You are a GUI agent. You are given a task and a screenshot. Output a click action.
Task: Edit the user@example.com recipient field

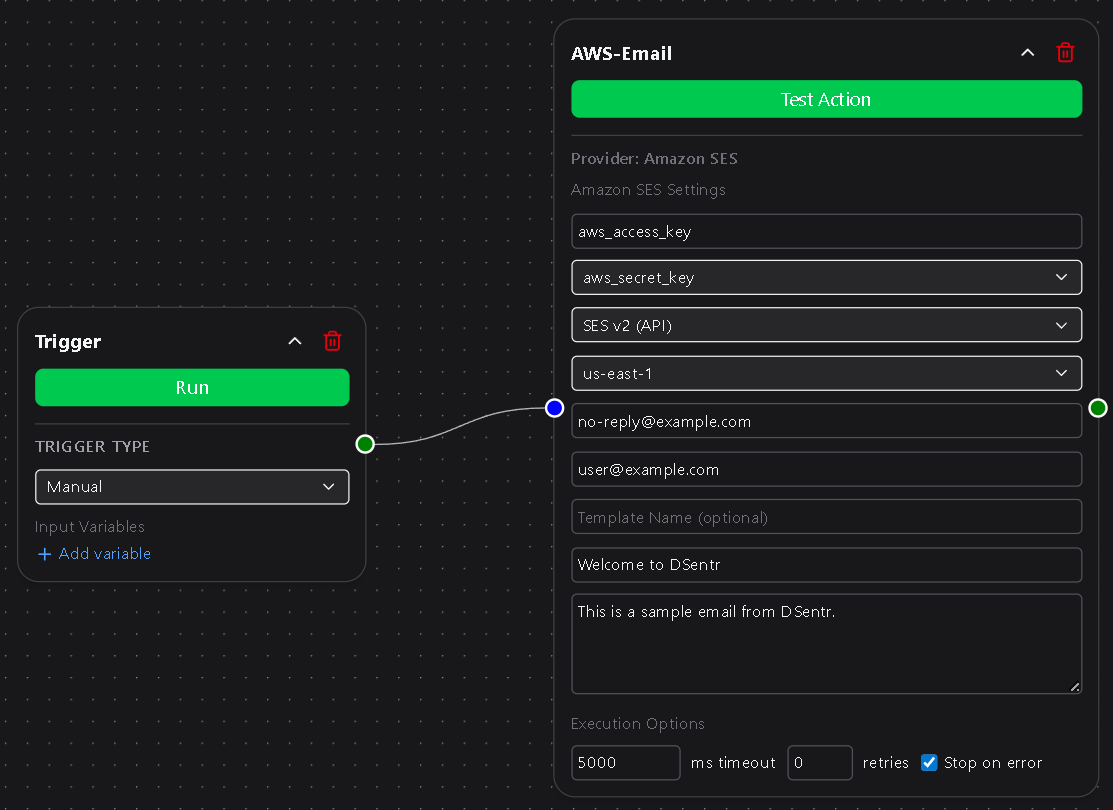point(826,469)
